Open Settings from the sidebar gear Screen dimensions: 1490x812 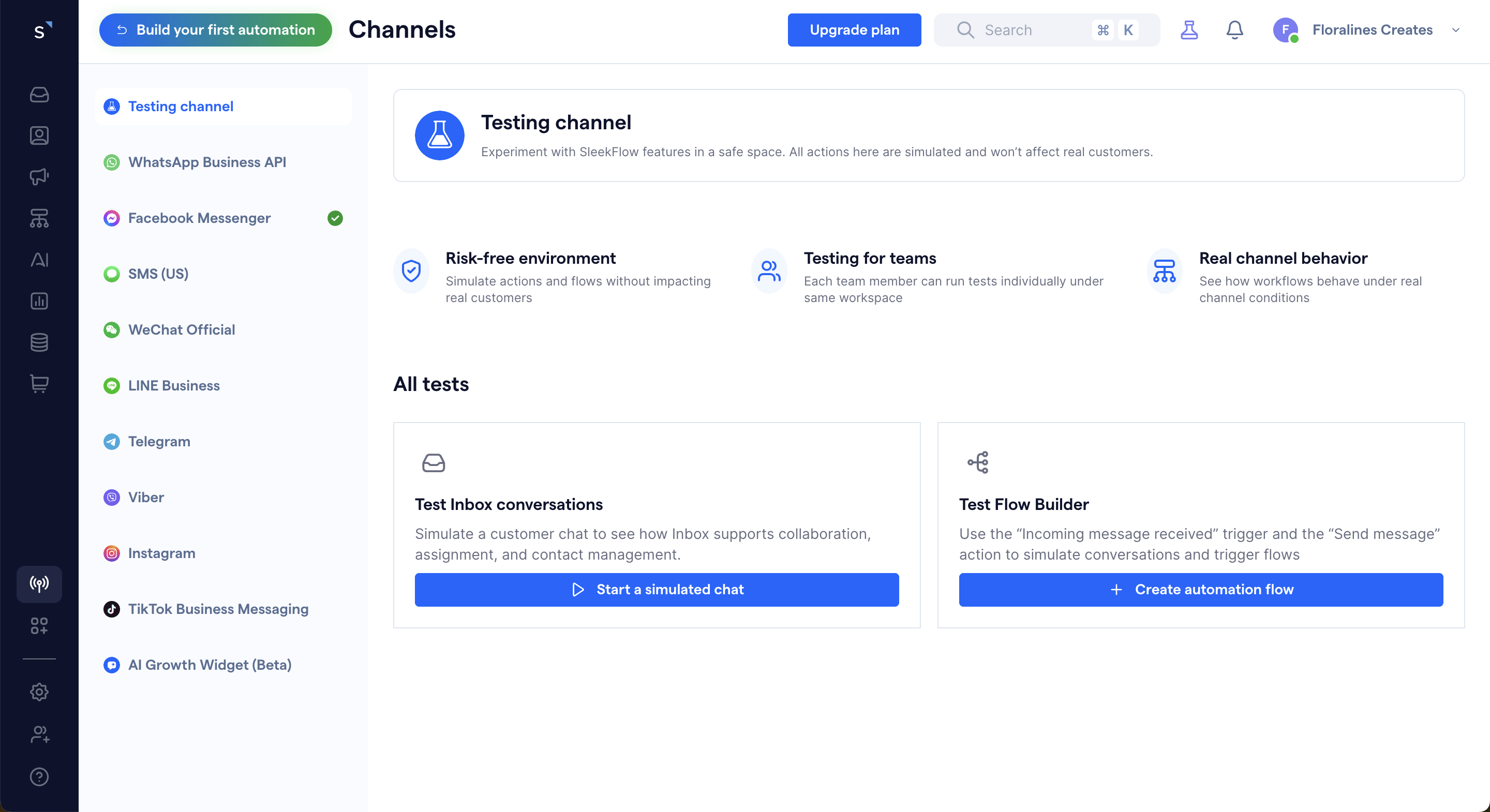pyautogui.click(x=39, y=691)
